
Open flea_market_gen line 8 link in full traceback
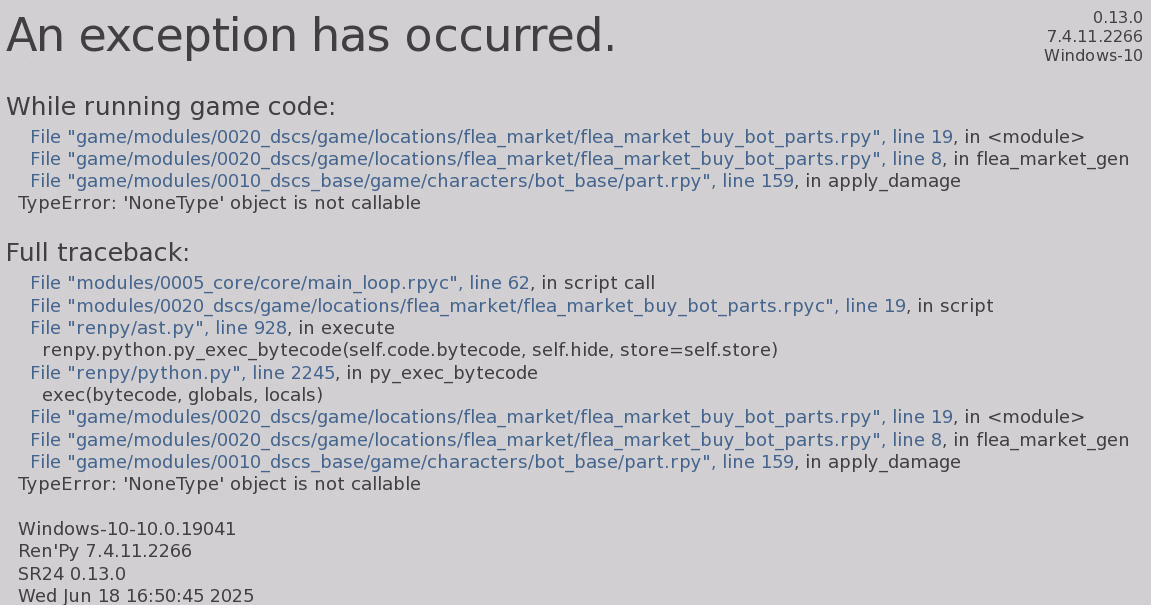(x=490, y=440)
